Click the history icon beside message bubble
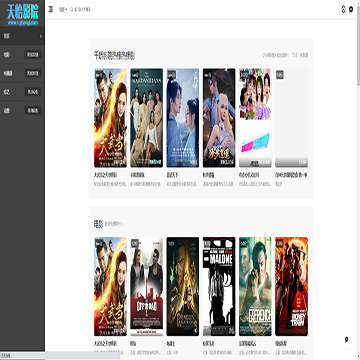 click(343, 9)
